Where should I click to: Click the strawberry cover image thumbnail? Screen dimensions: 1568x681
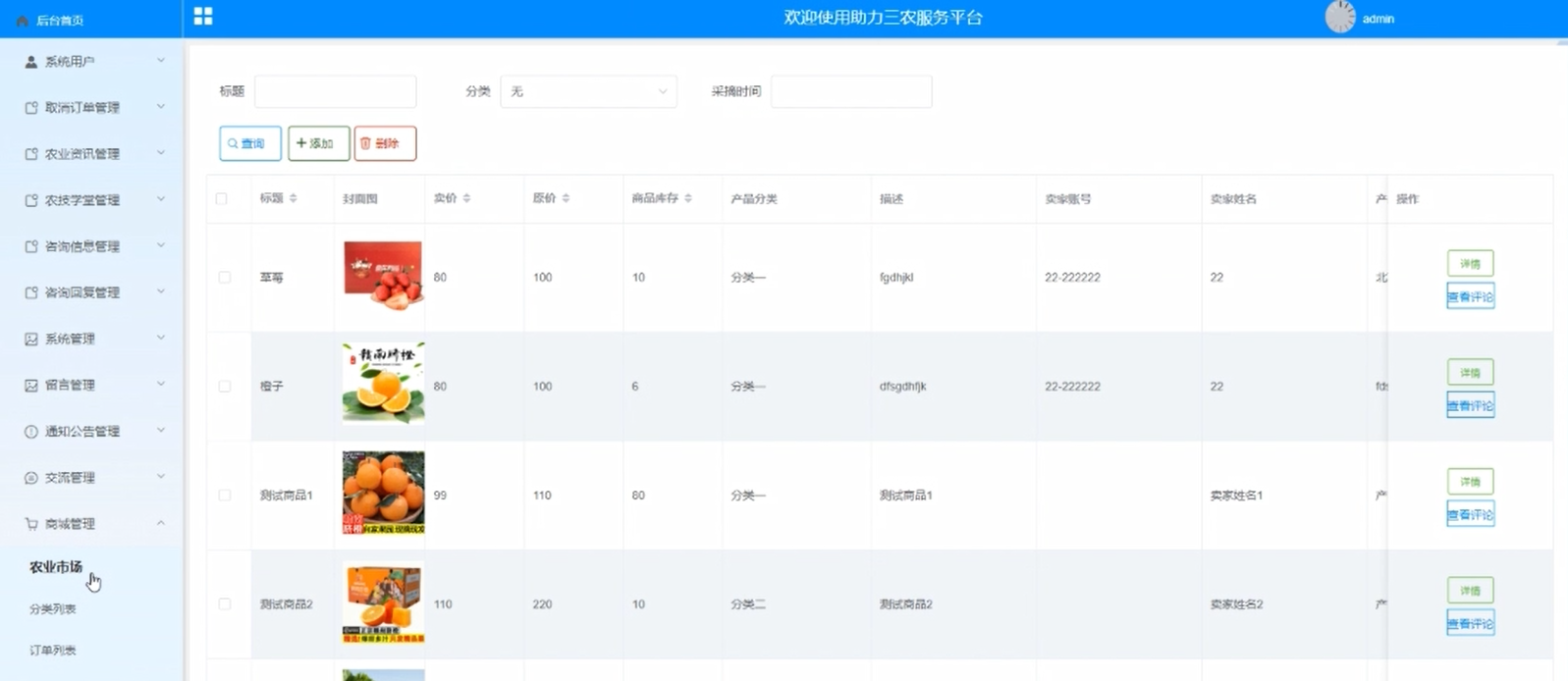(383, 277)
